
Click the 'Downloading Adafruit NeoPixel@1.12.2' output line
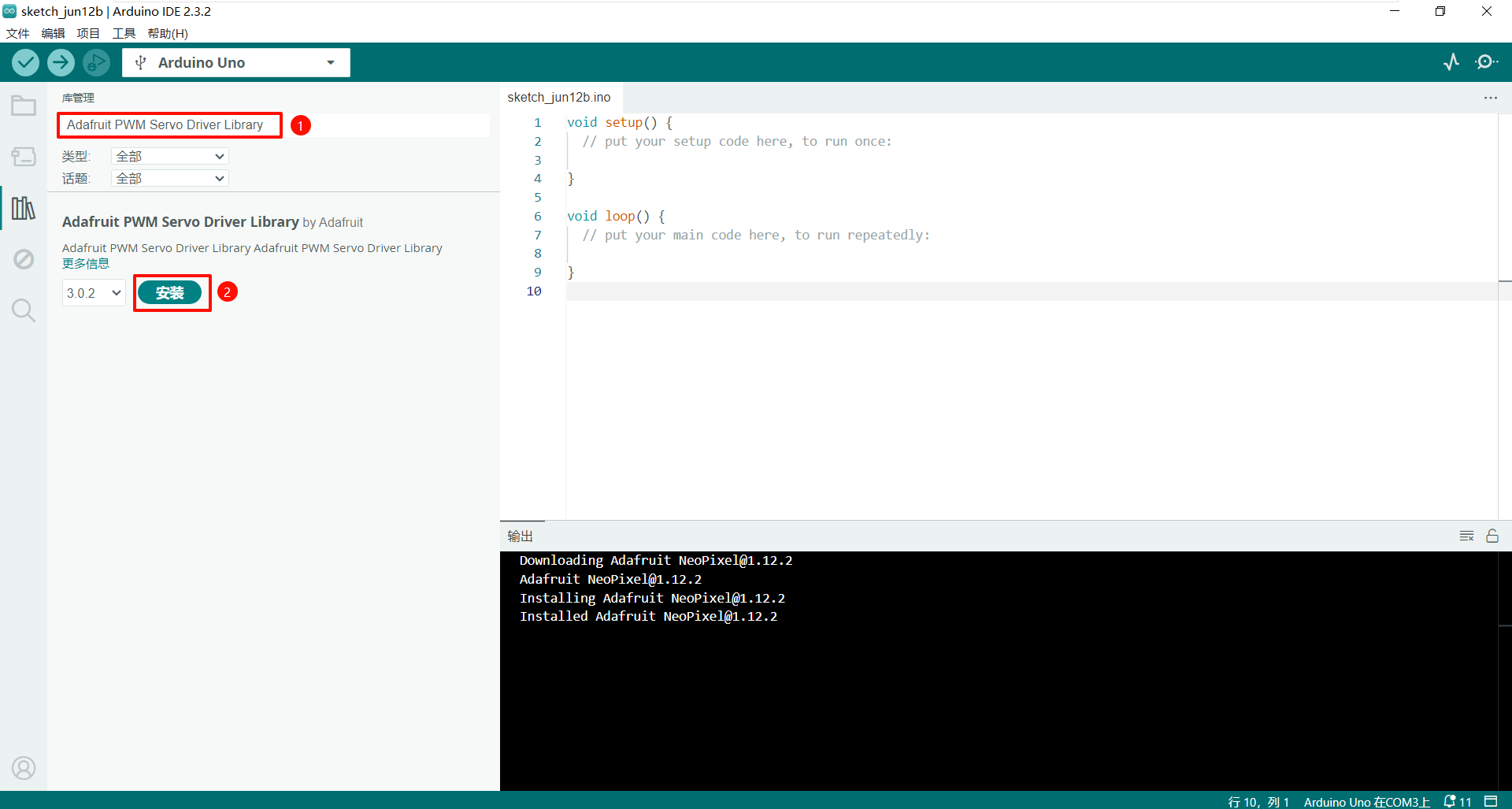click(x=656, y=560)
